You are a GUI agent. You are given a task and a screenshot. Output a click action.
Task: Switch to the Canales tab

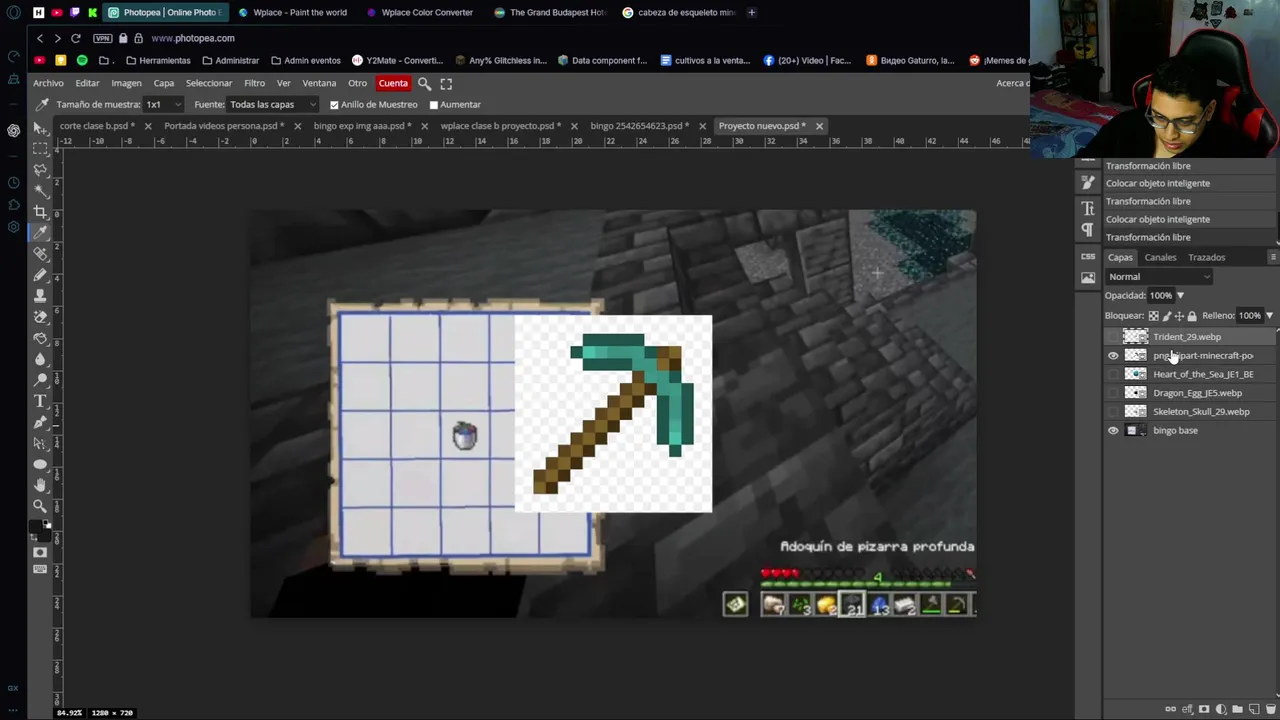click(x=1160, y=258)
